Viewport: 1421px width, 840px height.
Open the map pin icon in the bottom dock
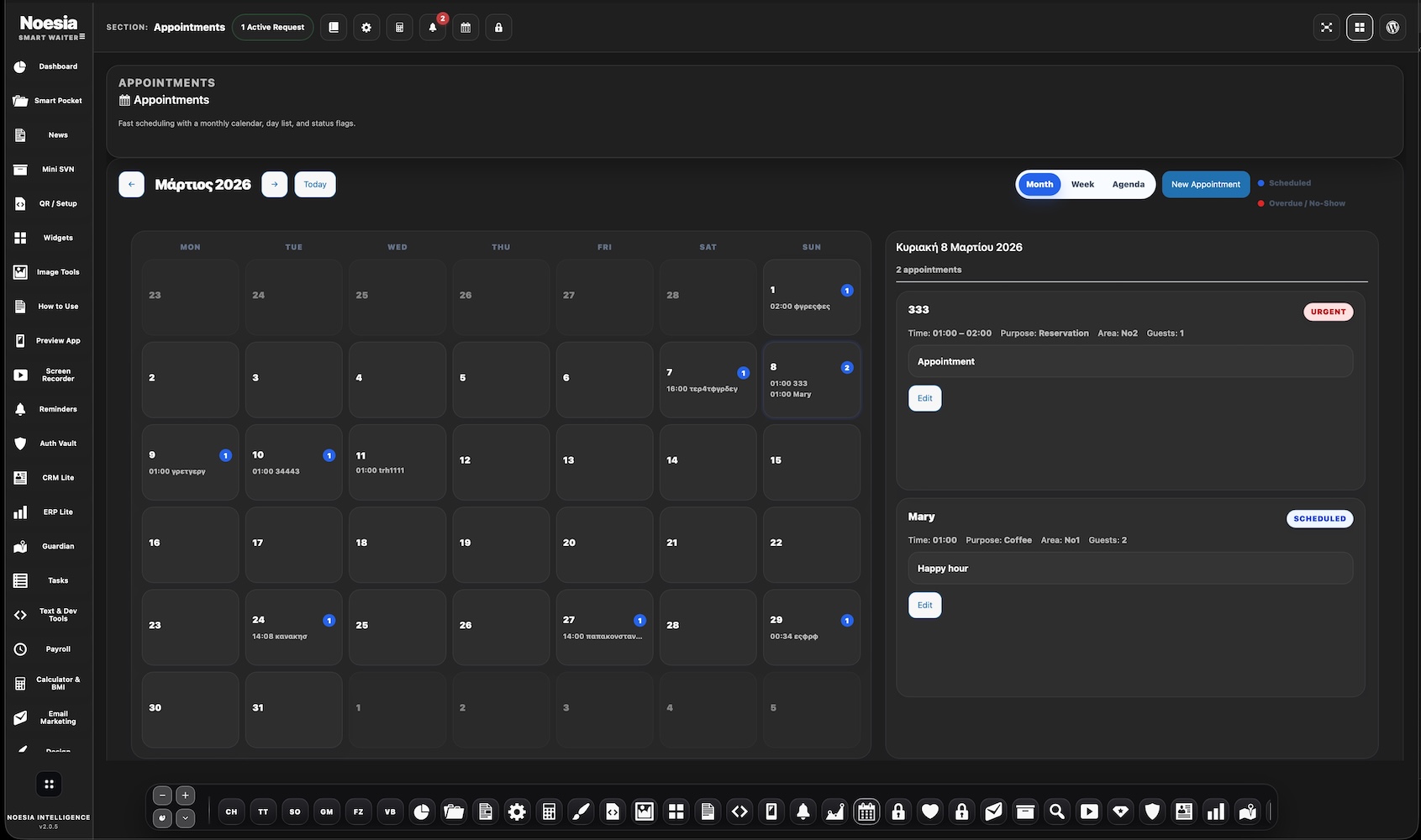[1248, 811]
